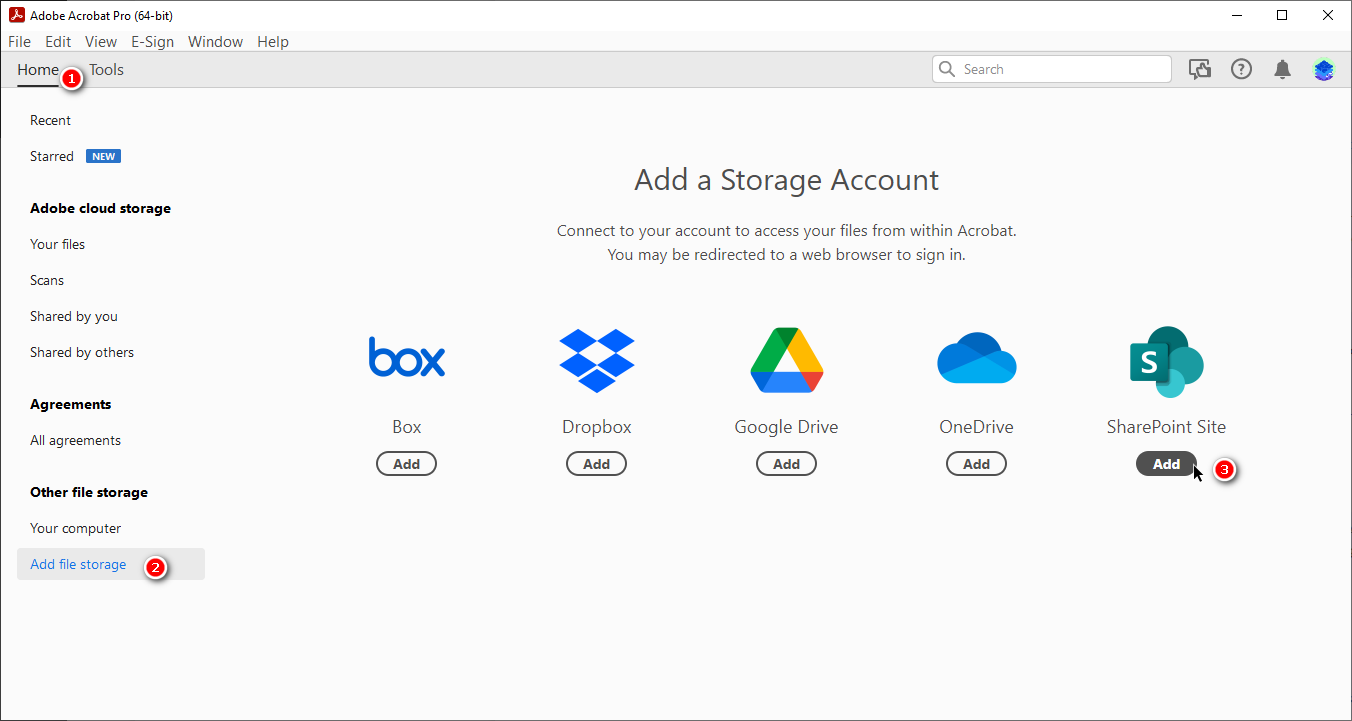Open the Help menu
The height and width of the screenshot is (721, 1352).
[273, 42]
